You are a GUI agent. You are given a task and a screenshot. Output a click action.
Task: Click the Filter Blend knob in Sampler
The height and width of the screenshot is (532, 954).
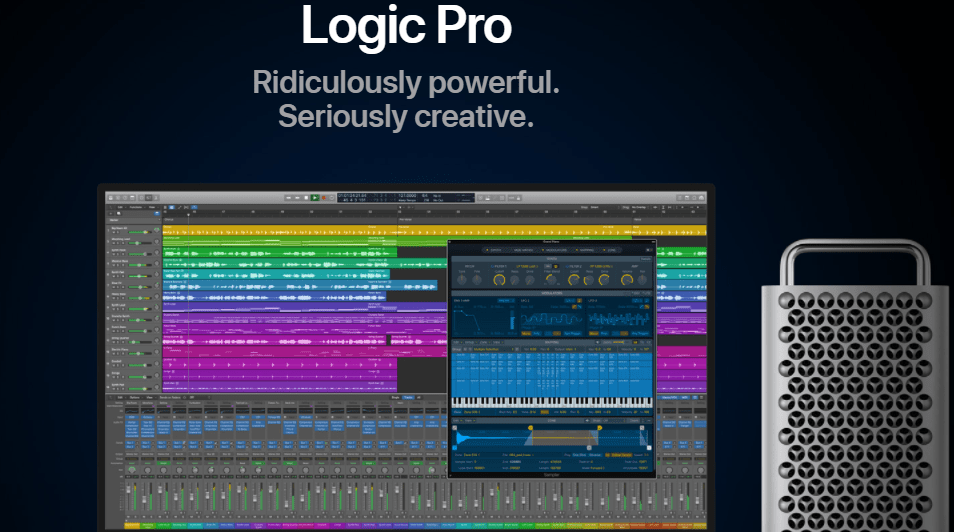[x=551, y=280]
